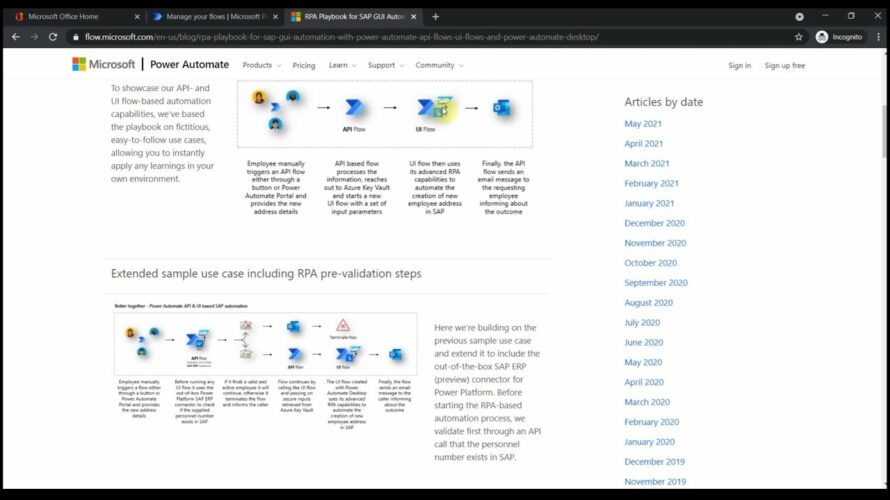Open the Incognito profile indicator

pyautogui.click(x=839, y=37)
